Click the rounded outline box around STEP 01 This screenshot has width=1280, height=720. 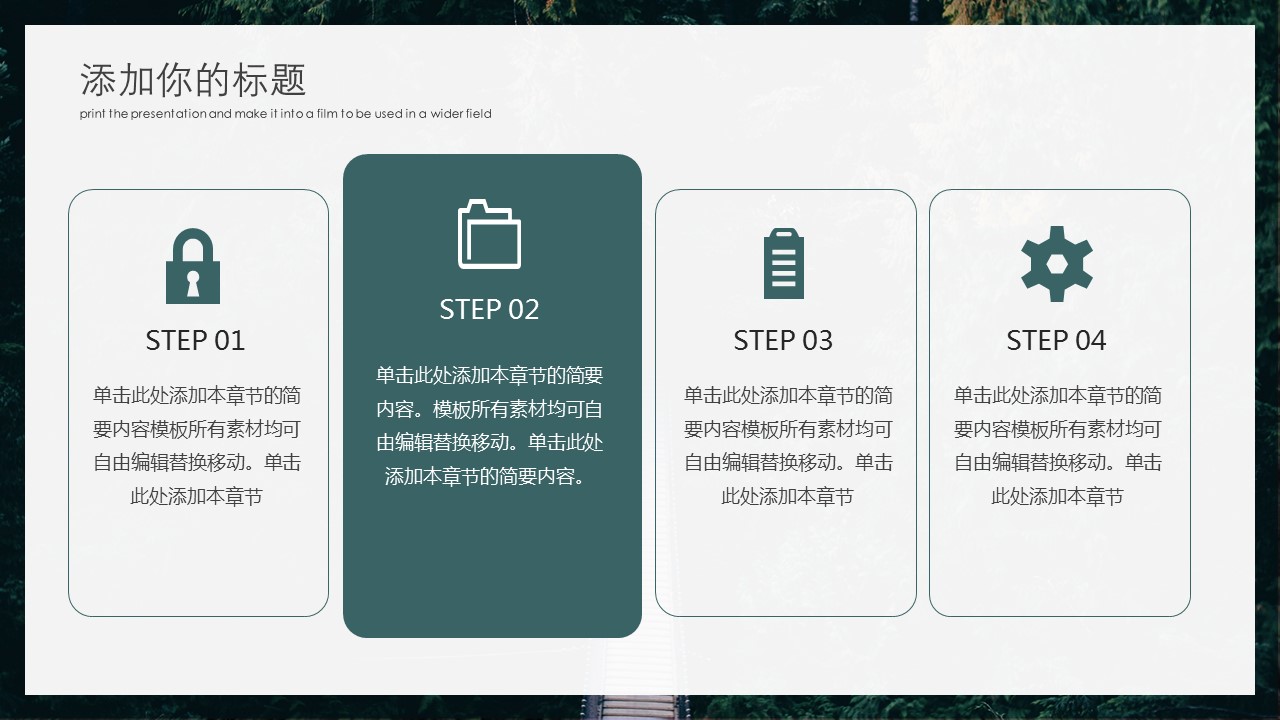(198, 570)
